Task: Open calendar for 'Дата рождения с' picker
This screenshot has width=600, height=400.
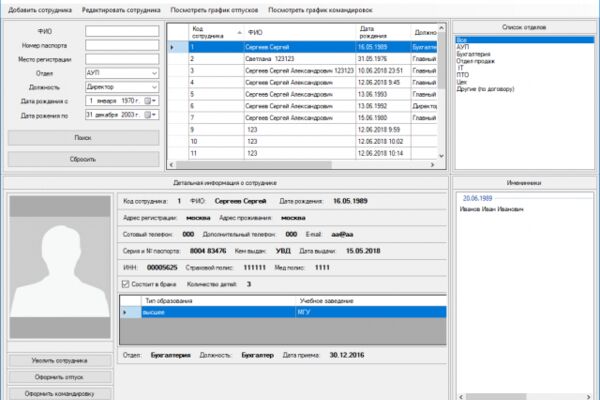Action: (x=150, y=101)
